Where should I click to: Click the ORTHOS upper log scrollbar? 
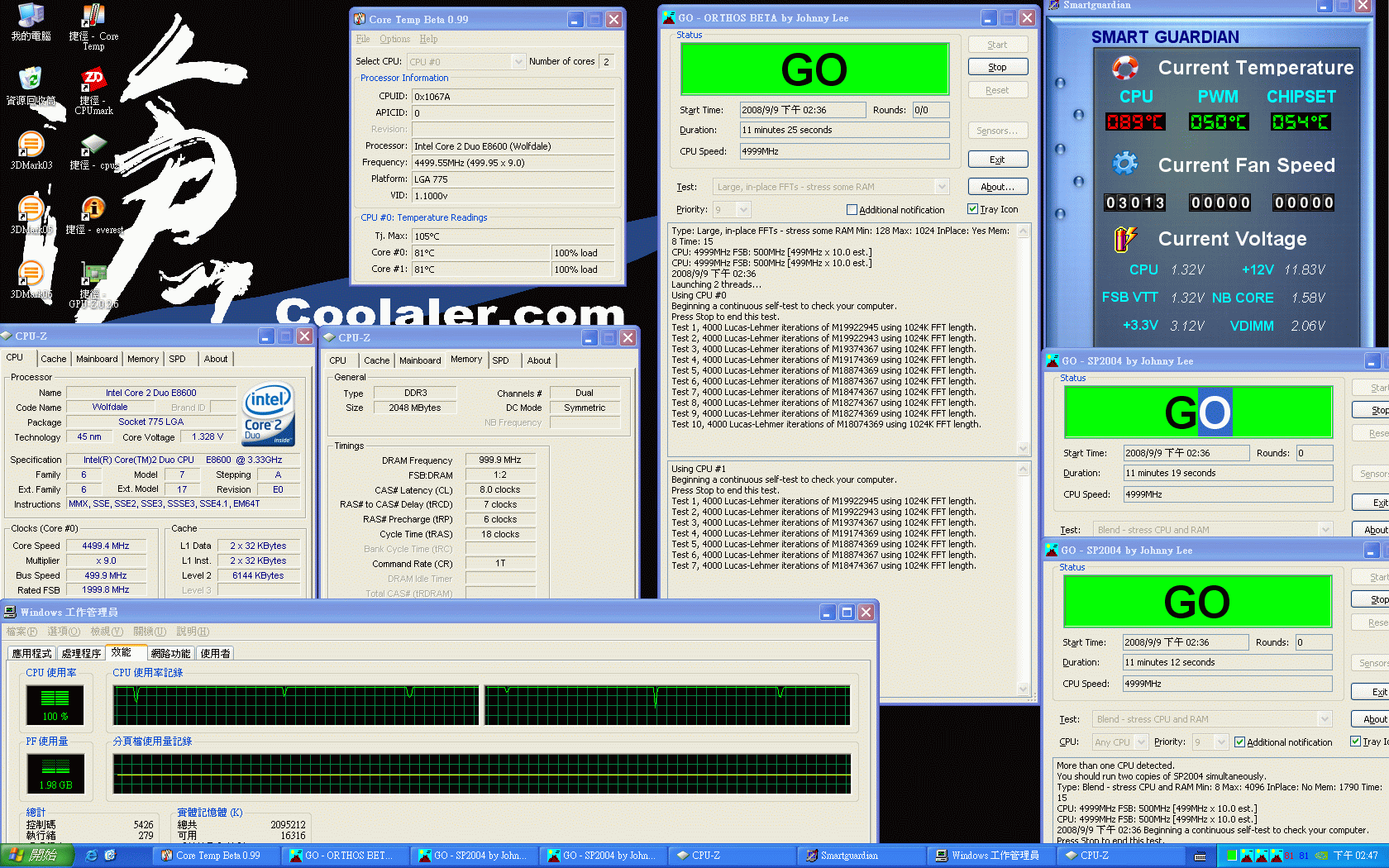coord(1023,340)
